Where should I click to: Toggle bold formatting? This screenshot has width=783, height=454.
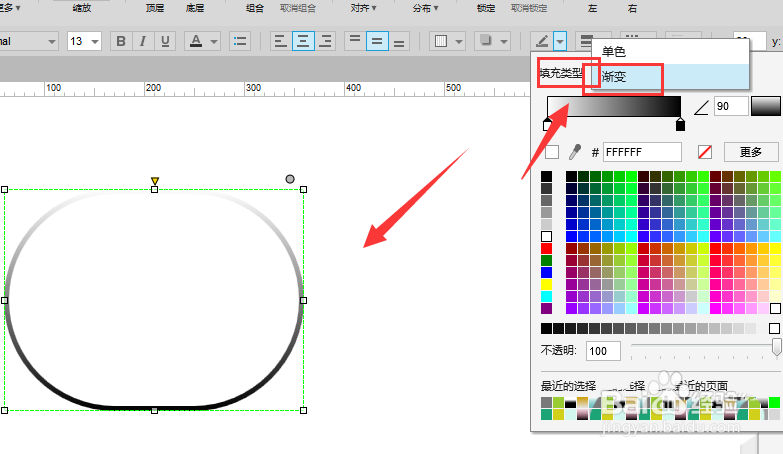coord(121,41)
